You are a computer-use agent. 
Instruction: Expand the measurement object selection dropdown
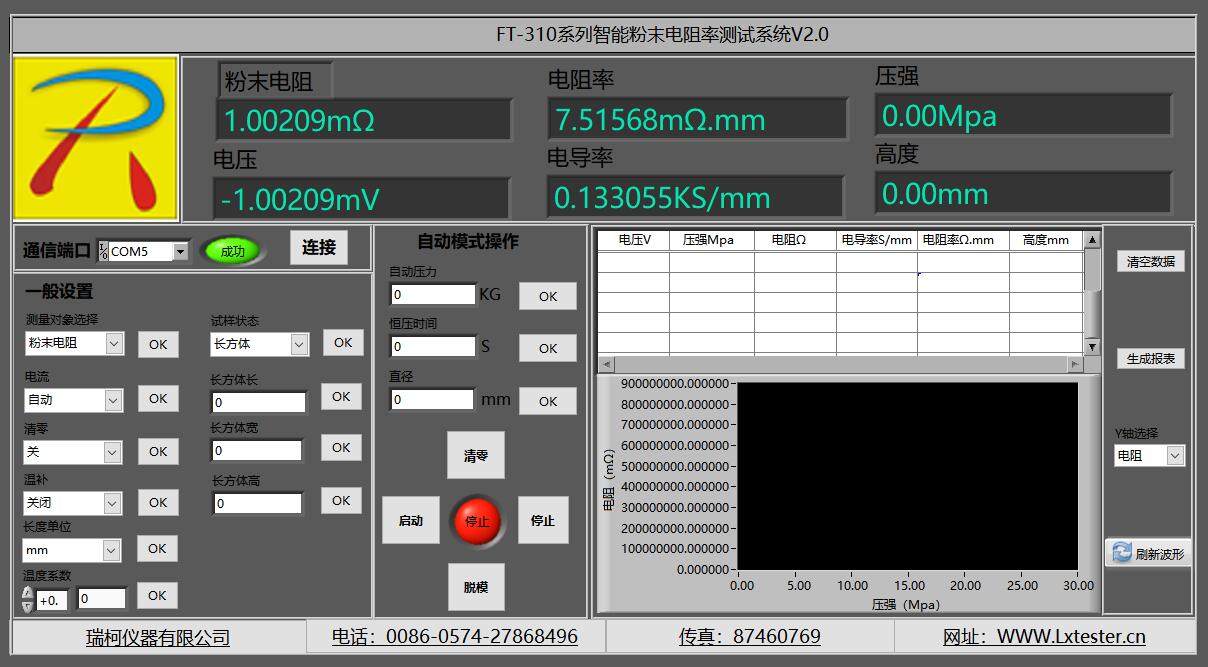(x=113, y=344)
